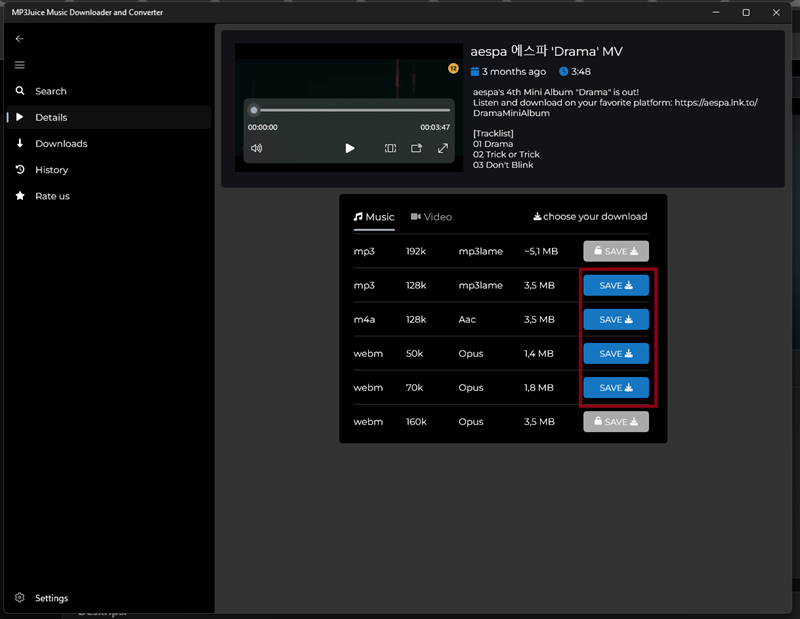Click the player's cast/share icon
Image resolution: width=800 pixels, height=619 pixels.
tap(416, 148)
